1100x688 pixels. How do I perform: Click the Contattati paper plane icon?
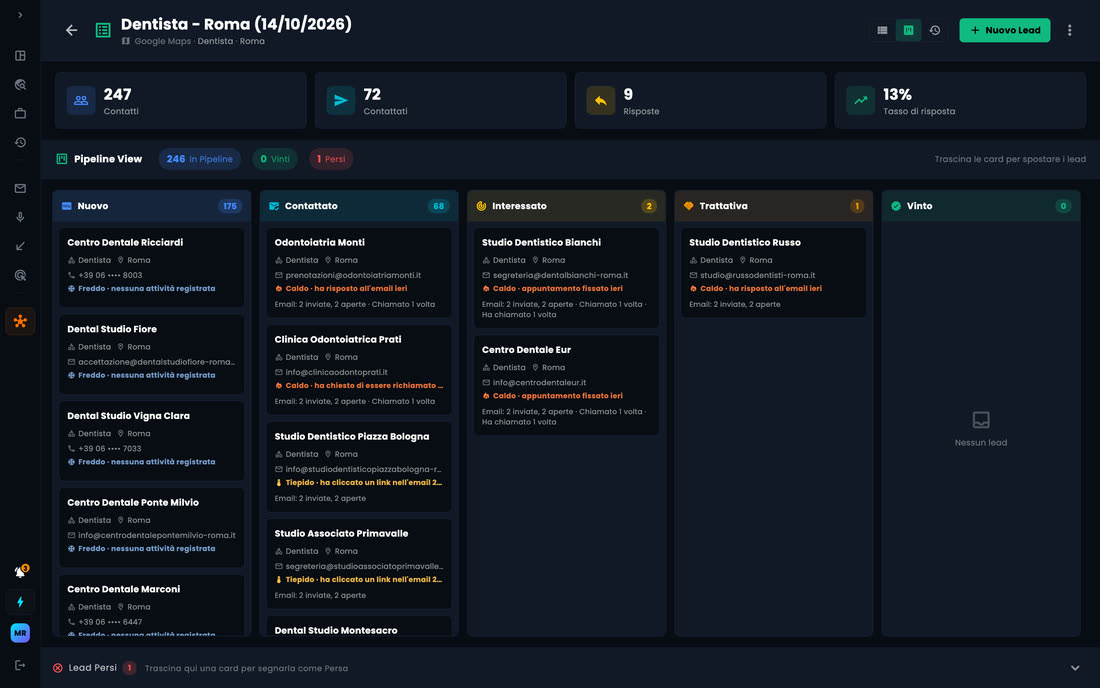click(x=341, y=100)
